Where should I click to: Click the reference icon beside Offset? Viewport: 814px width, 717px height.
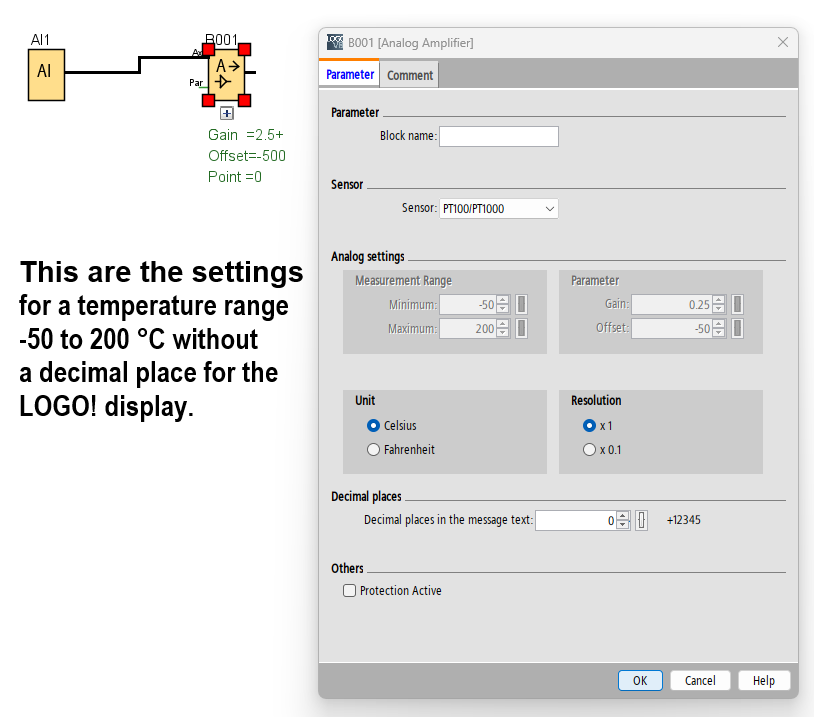point(737,328)
